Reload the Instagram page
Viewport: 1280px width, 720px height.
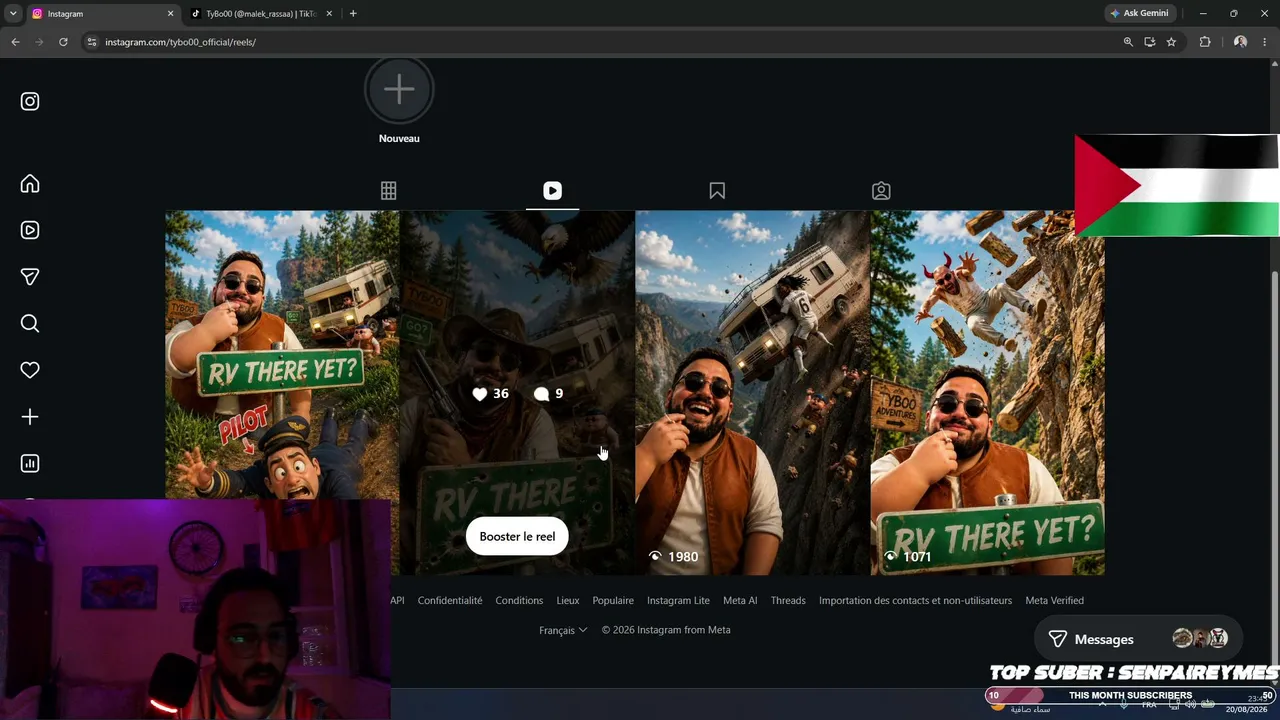pos(63,42)
